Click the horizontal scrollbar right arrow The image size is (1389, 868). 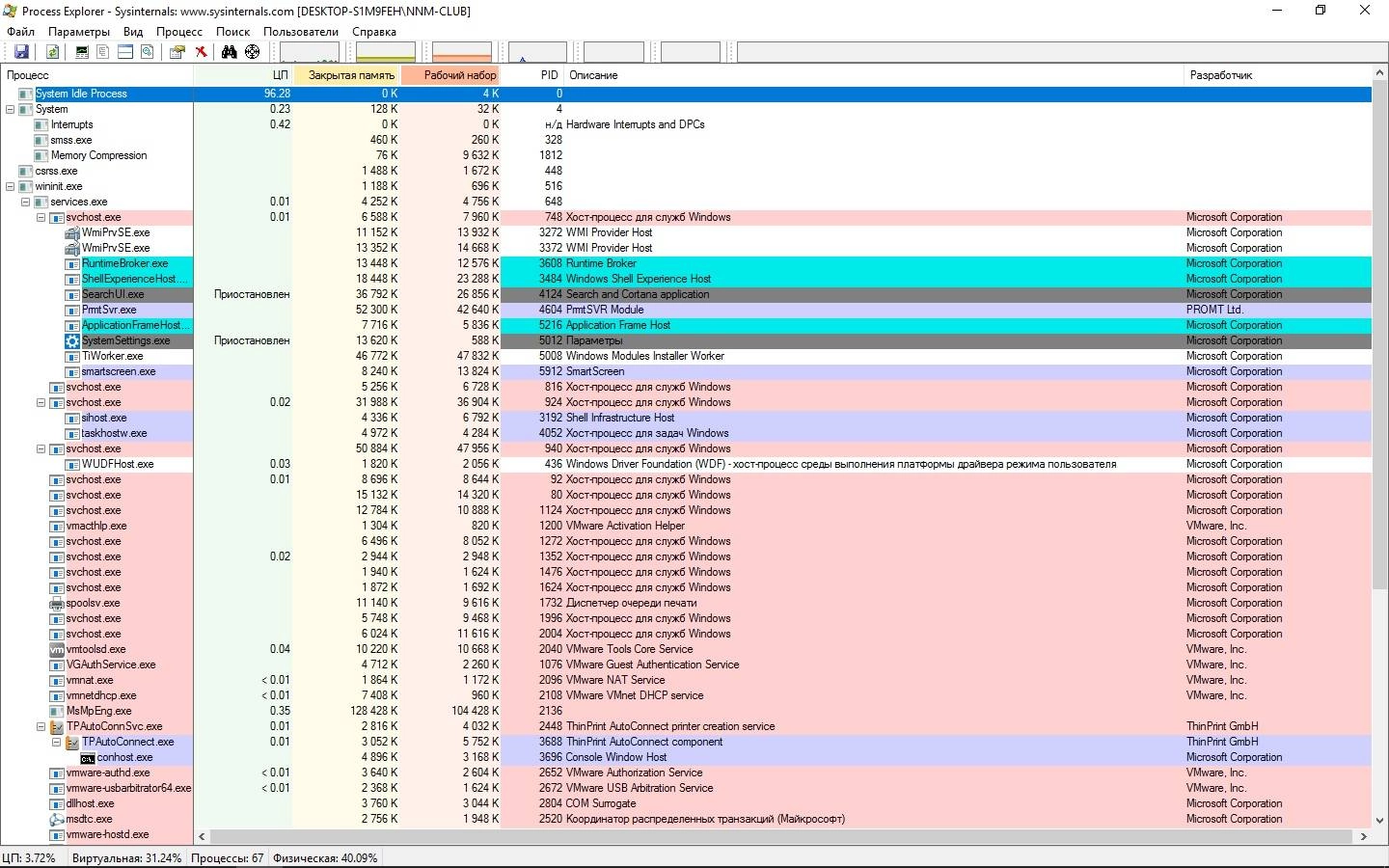click(1363, 836)
